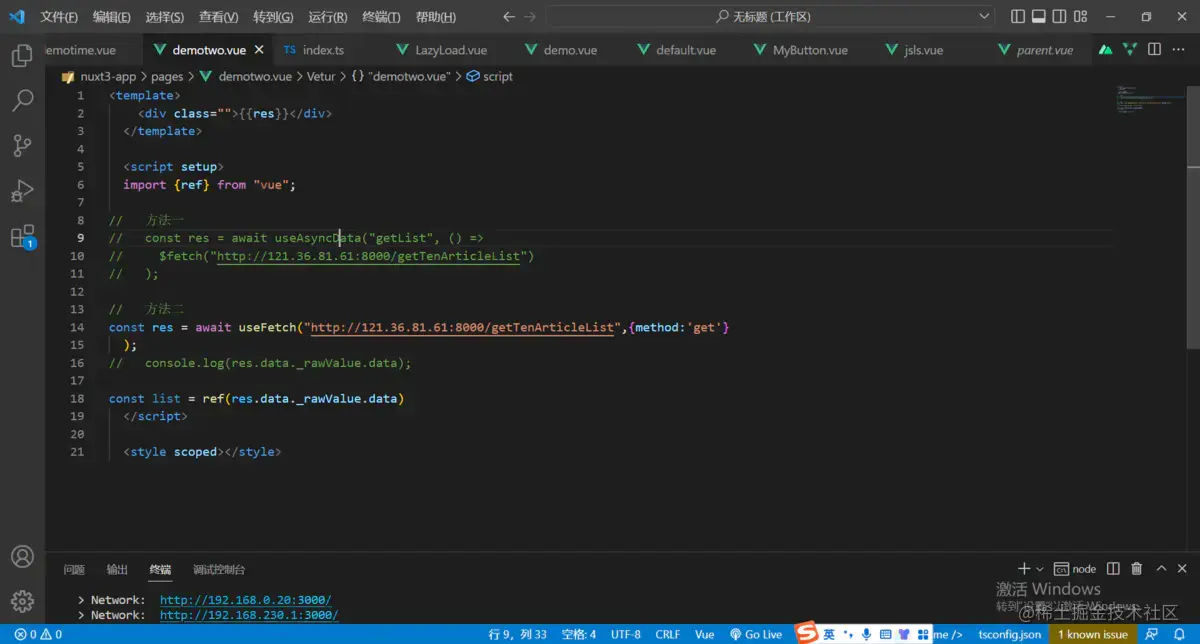
Task: Open the Accounts menu in activity bar
Action: pos(22,557)
